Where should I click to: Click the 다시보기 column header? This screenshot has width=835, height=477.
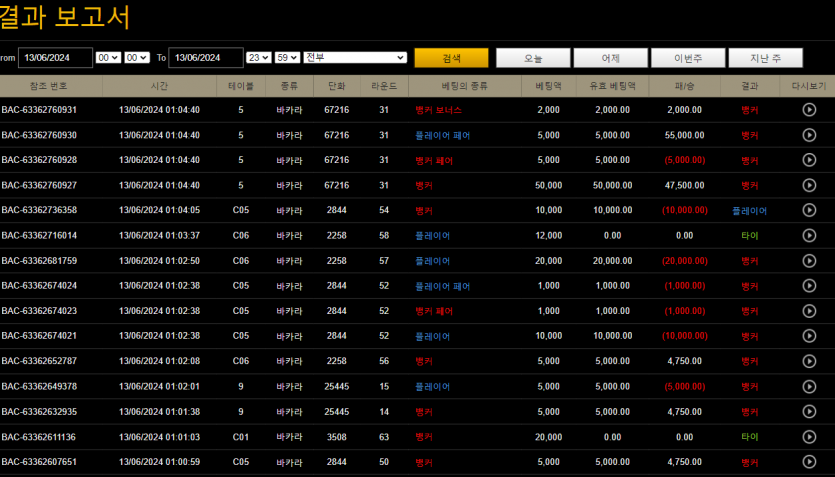click(809, 86)
